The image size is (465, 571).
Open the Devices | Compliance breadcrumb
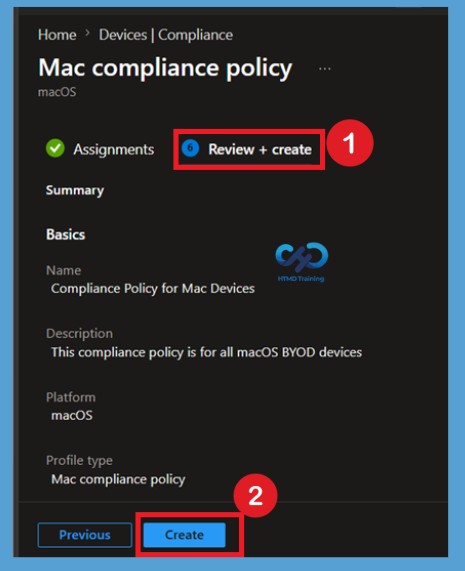(166, 35)
